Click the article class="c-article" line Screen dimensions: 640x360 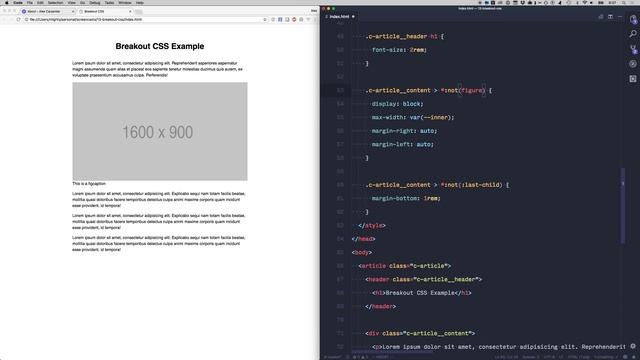(404, 266)
